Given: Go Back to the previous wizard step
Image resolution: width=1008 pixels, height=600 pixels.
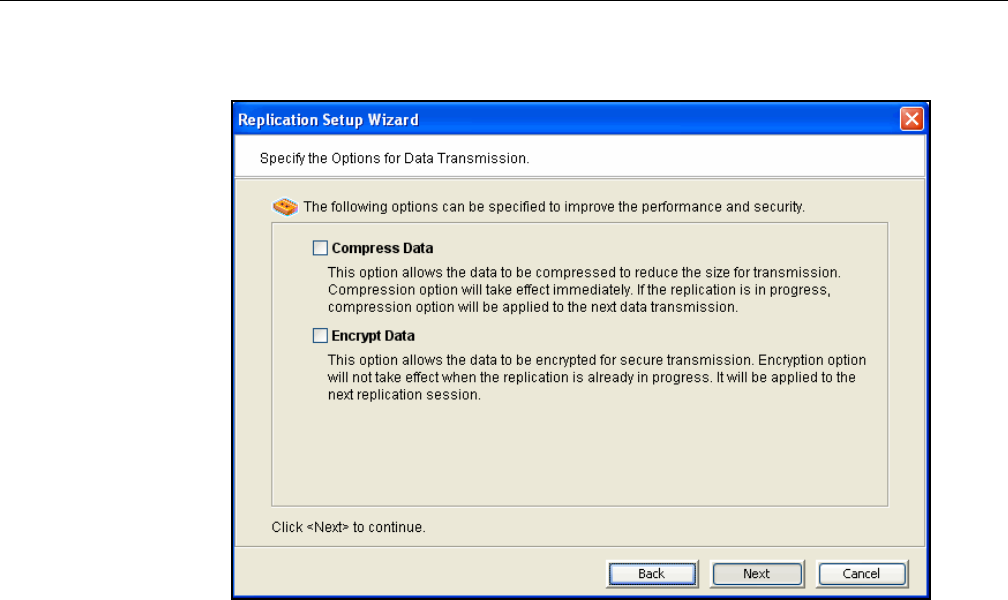Looking at the screenshot, I should 652,574.
